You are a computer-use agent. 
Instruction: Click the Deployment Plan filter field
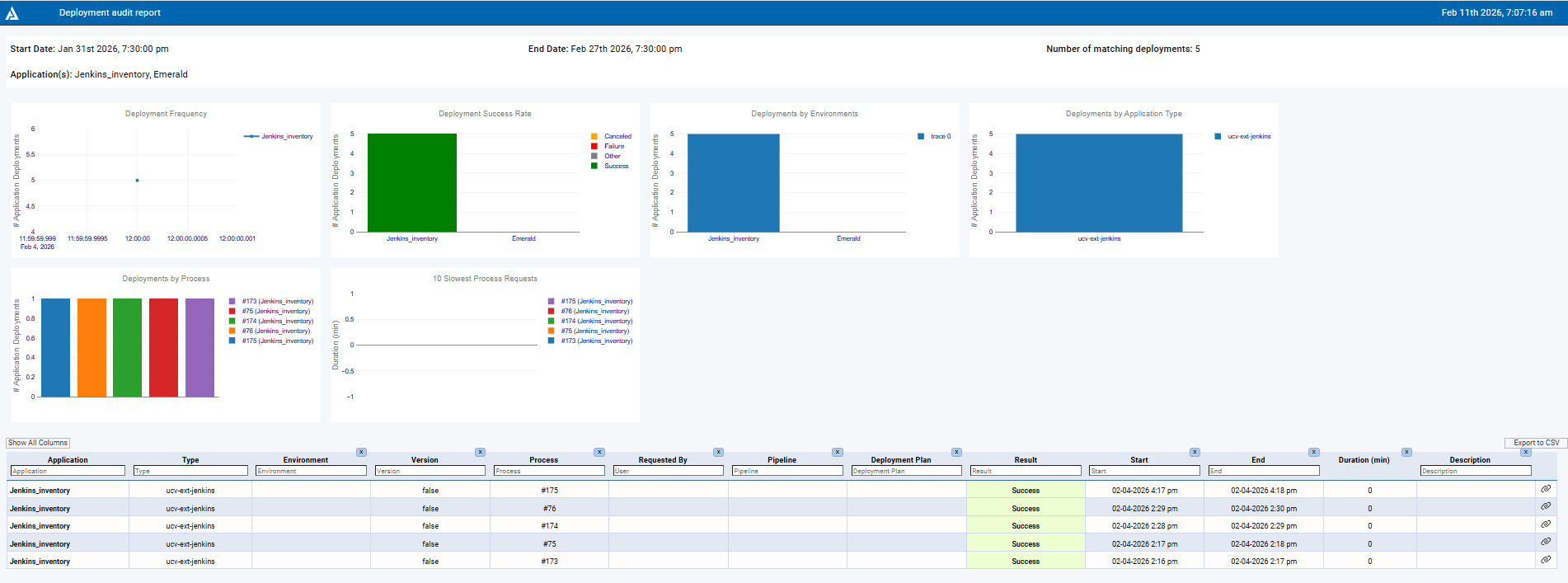pos(905,471)
